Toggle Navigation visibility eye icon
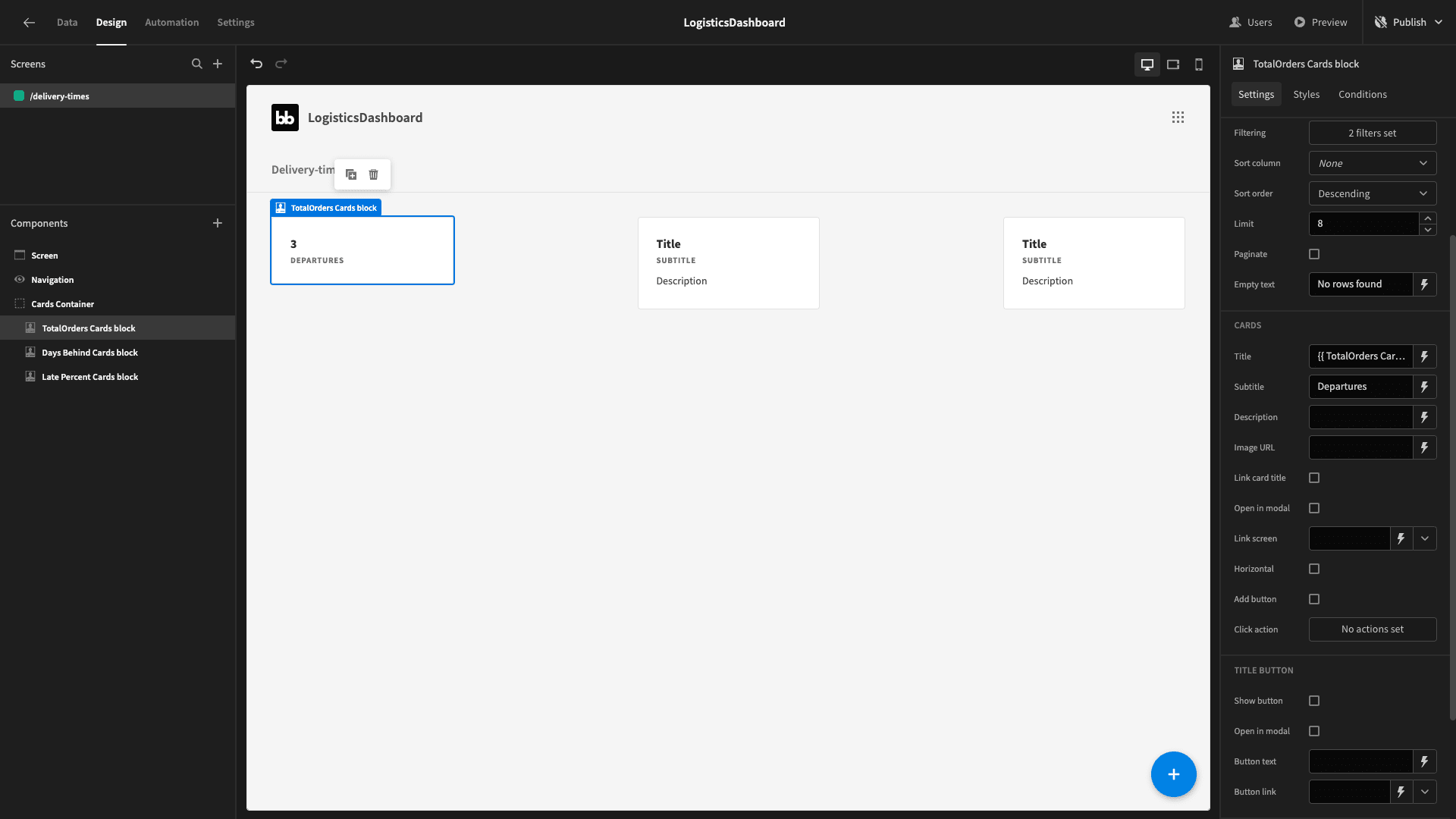Screen dimensions: 1456x819 click(x=20, y=280)
